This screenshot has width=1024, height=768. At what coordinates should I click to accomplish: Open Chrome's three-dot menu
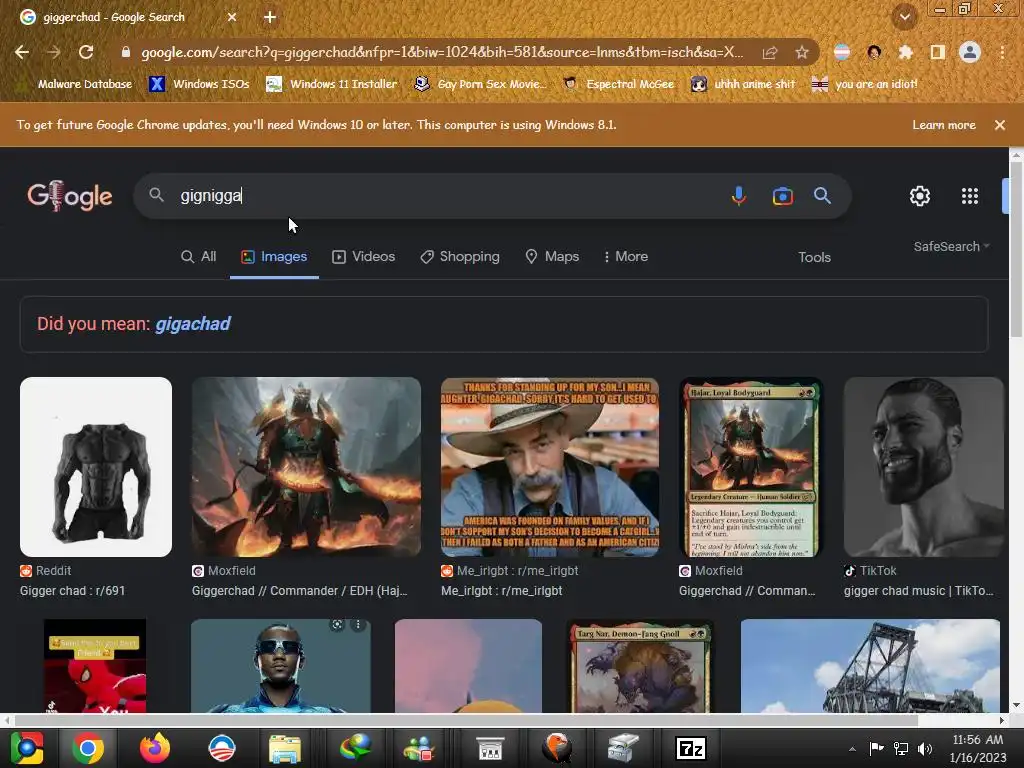[x=1002, y=52]
